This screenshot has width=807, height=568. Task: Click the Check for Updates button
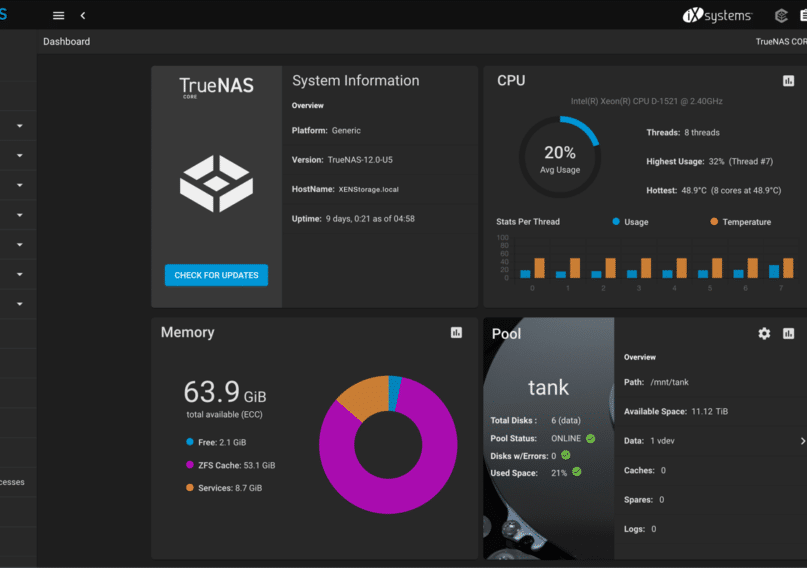point(216,275)
